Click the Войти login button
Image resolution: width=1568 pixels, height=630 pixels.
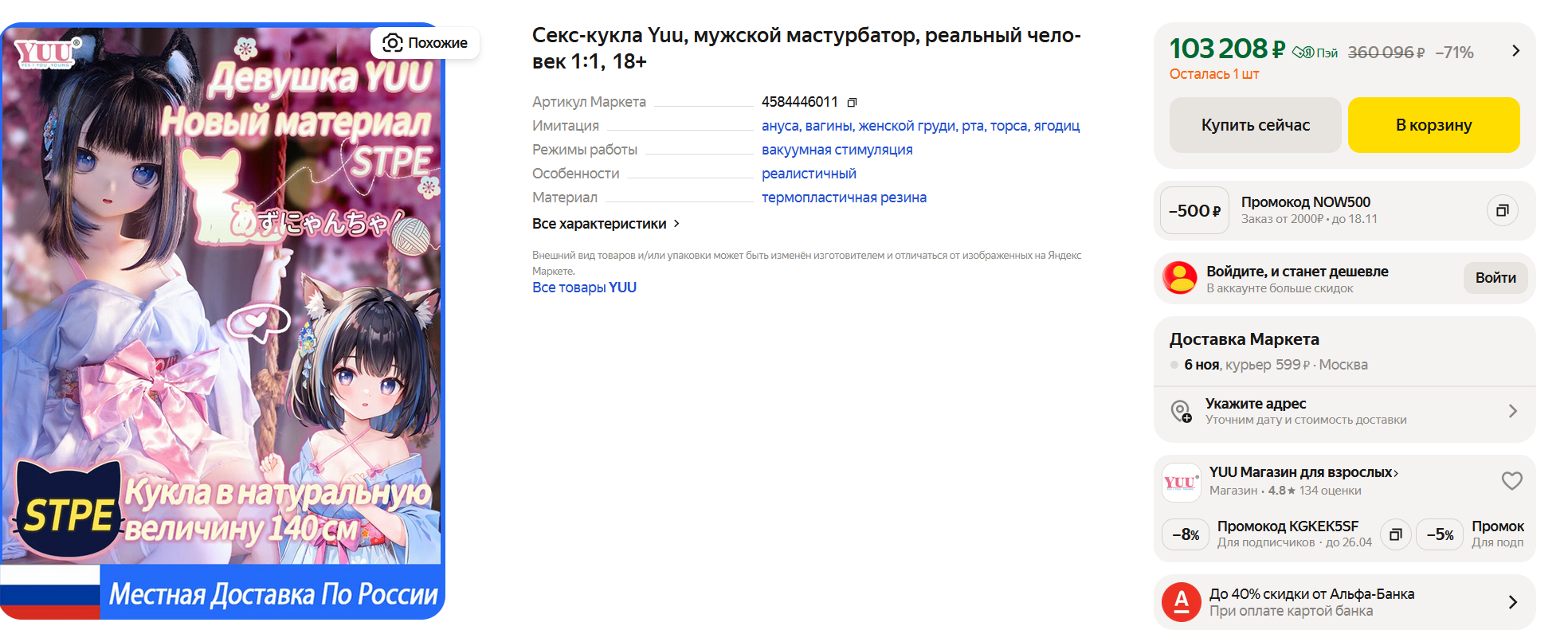coord(1495,278)
